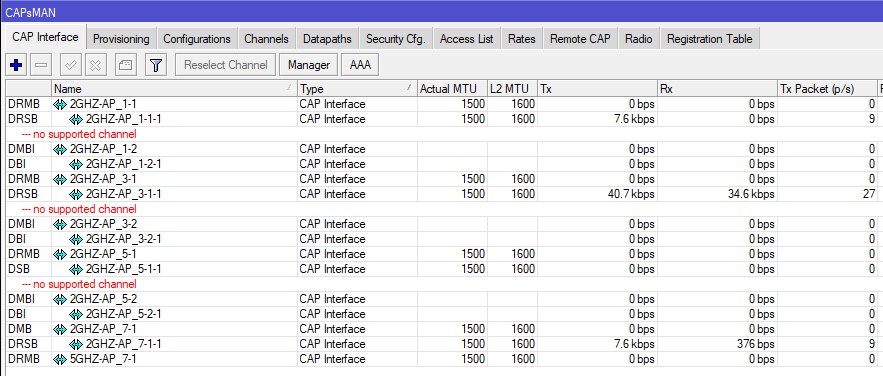
Task: Open the Datapaths tab
Action: (327, 39)
